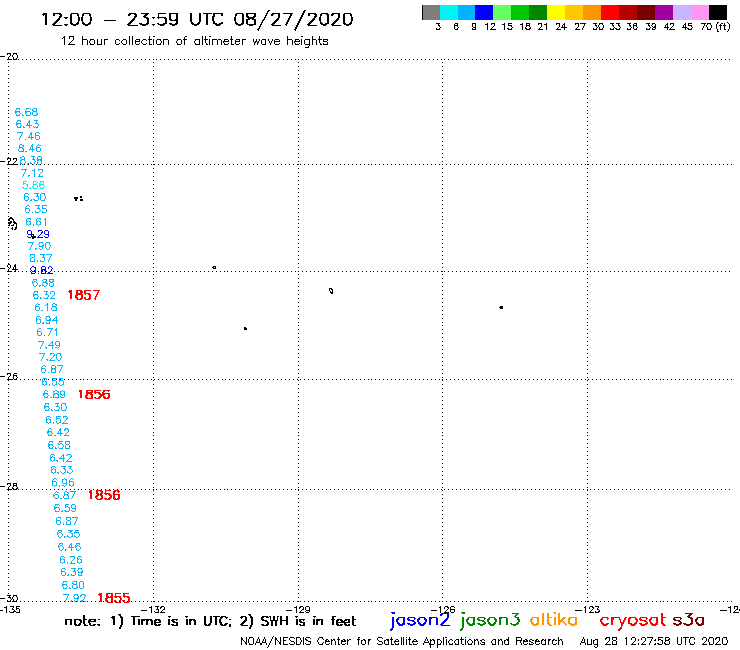Select the wave height '6.58'
This screenshot has height=650, width=740.
pyautogui.click(x=59, y=445)
